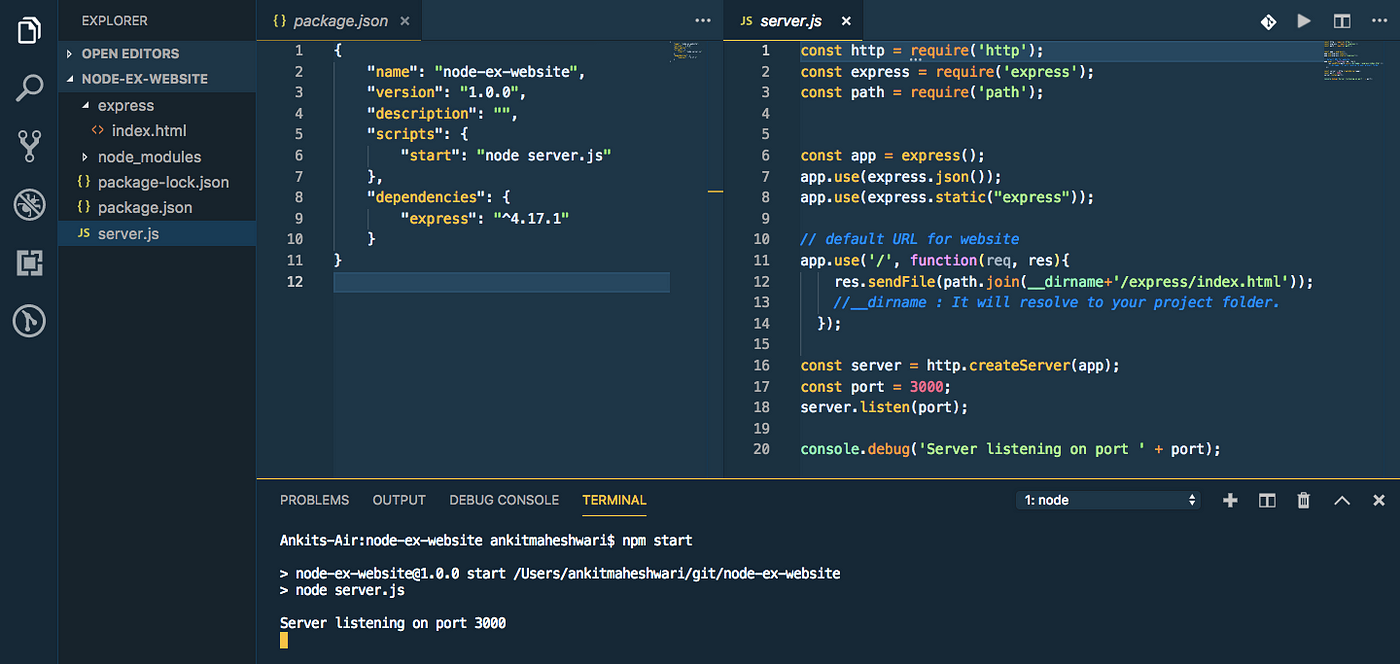Open the Search view icon
The width and height of the screenshot is (1400, 664).
(x=29, y=88)
